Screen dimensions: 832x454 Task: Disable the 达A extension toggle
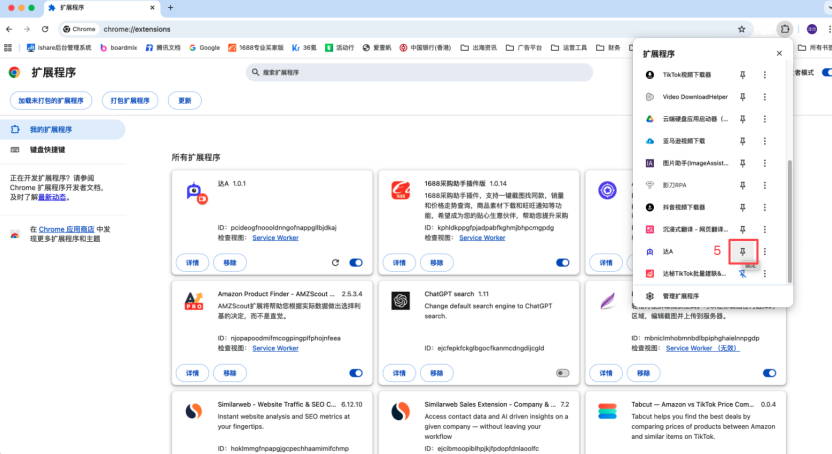point(355,262)
